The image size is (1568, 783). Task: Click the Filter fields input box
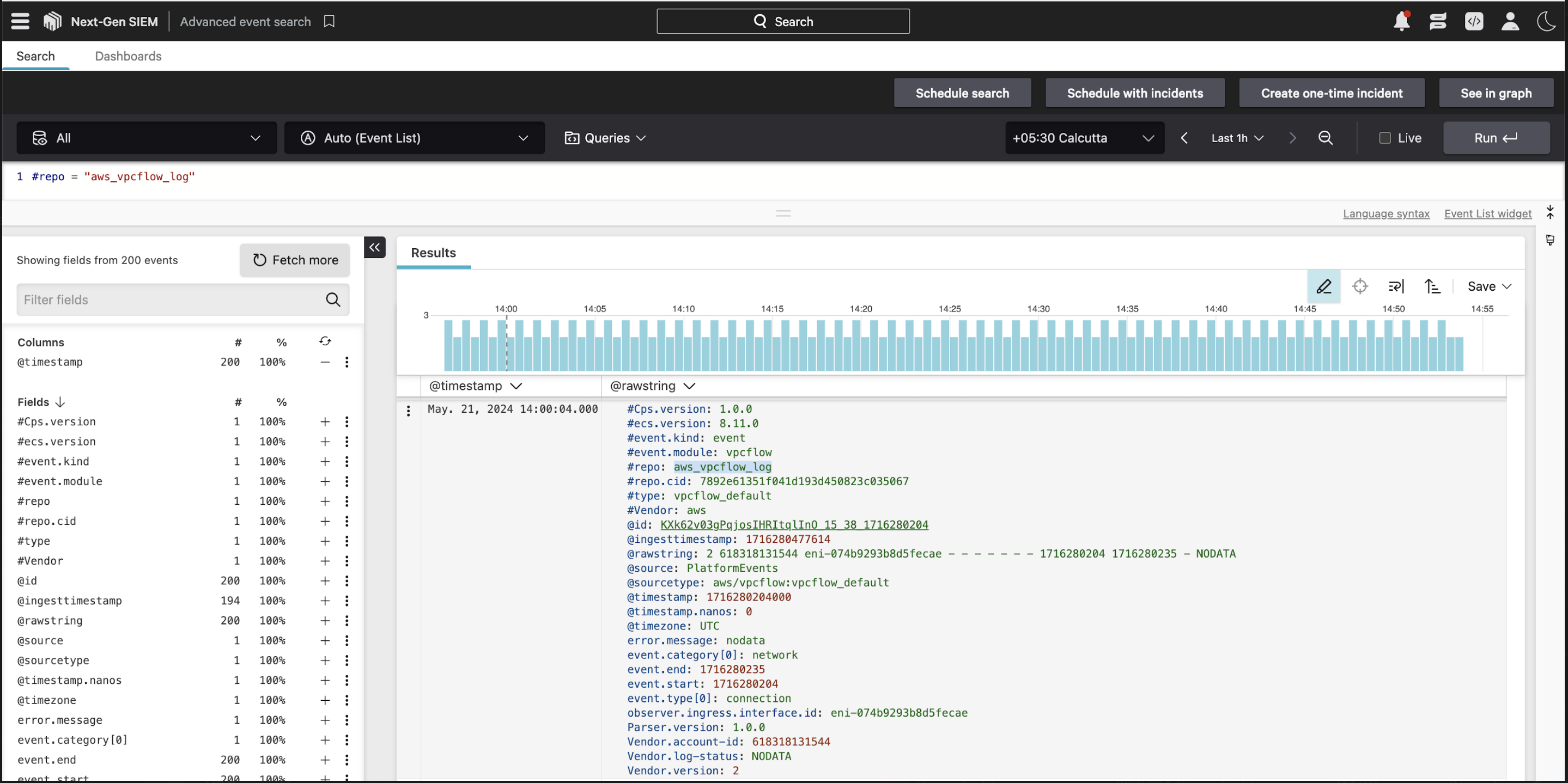[x=171, y=299]
